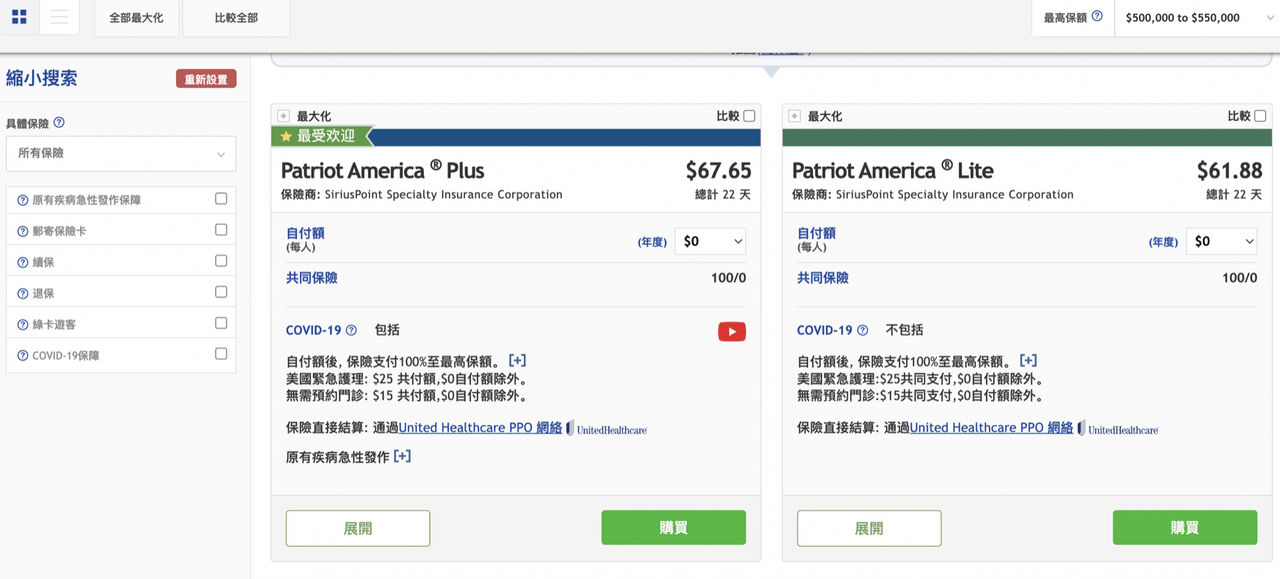This screenshot has height=579, width=1280.
Task: Click COVID-19 label in Plus card
Action: click(314, 330)
